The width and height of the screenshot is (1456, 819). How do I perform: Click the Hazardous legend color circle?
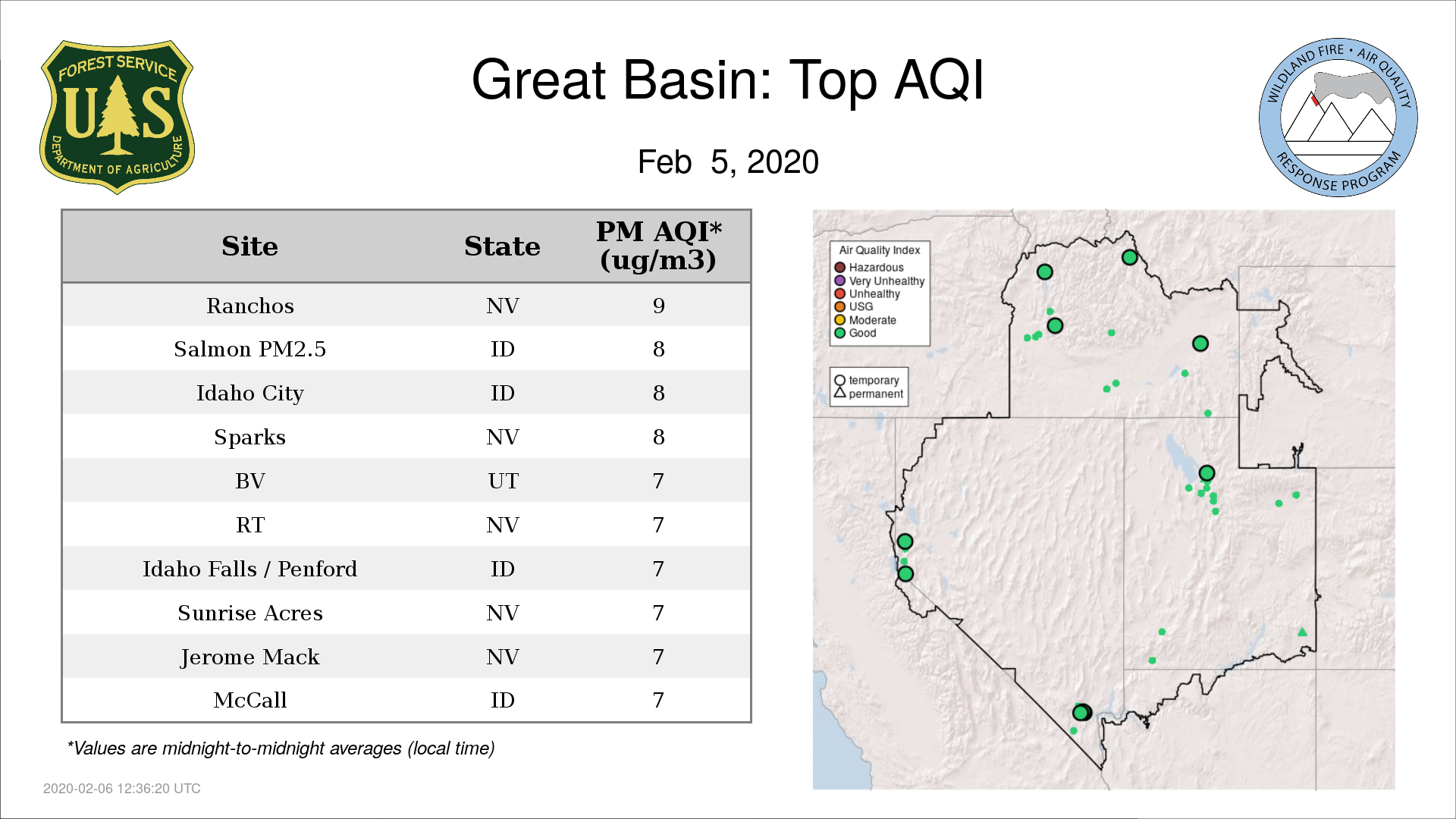(x=840, y=268)
